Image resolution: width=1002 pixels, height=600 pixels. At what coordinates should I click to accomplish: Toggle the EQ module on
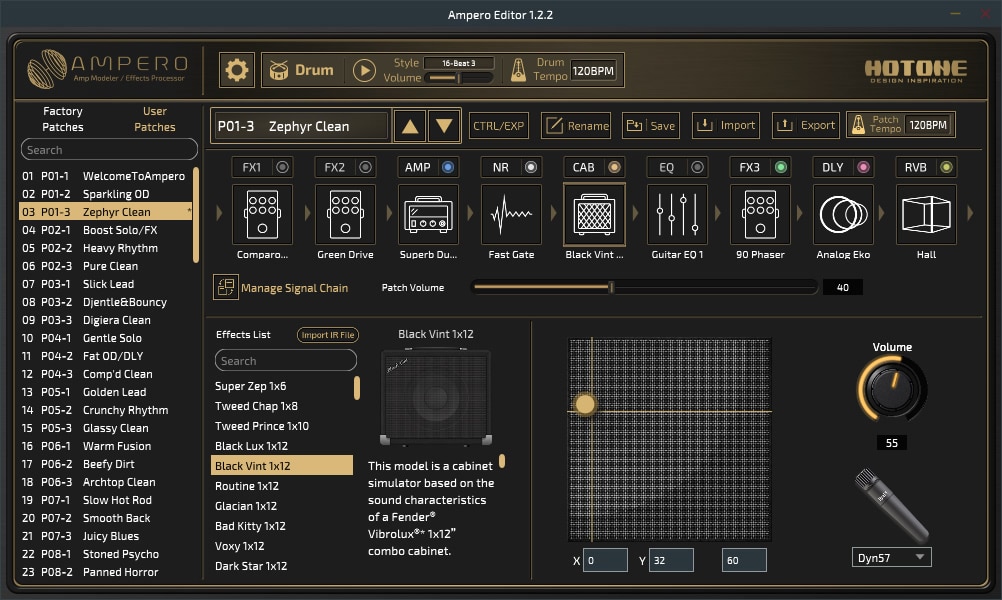click(x=697, y=167)
